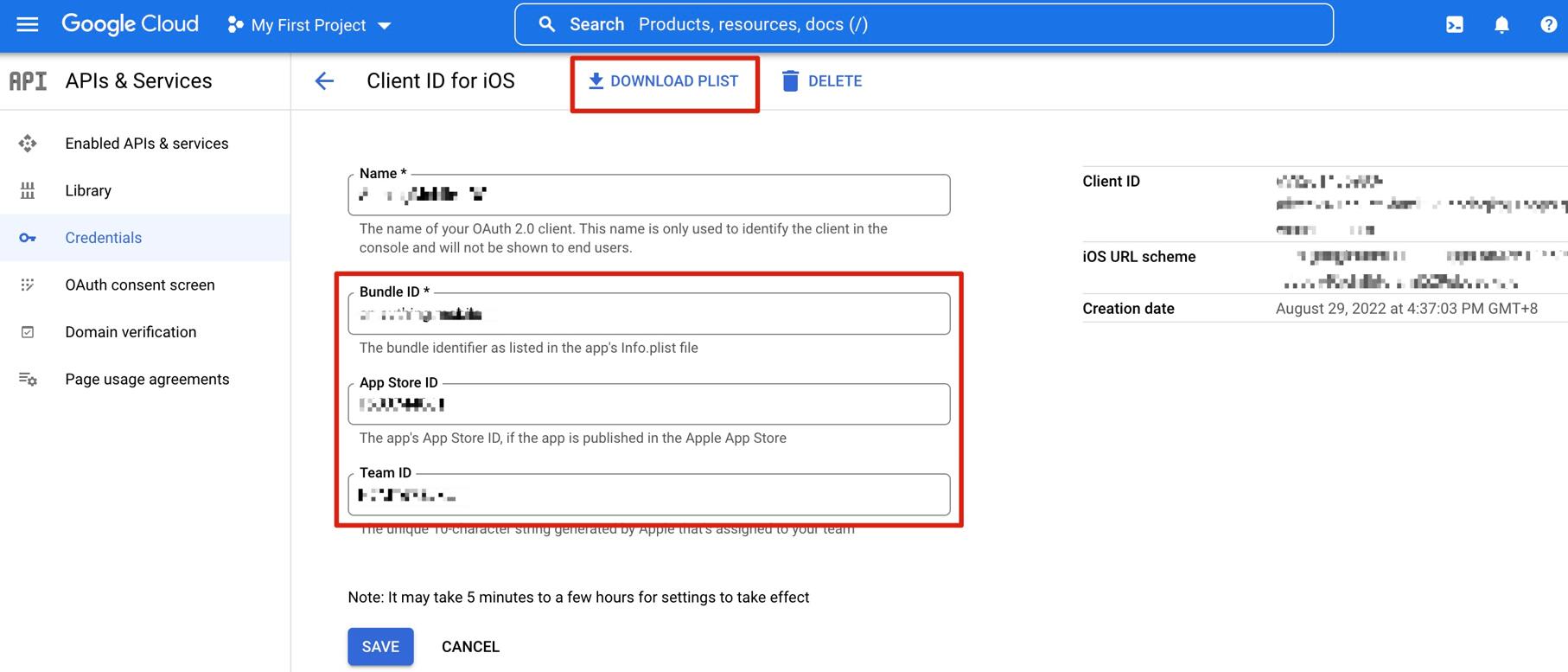Go to Domain verification
This screenshot has height=672, width=1568.
pyautogui.click(x=131, y=332)
